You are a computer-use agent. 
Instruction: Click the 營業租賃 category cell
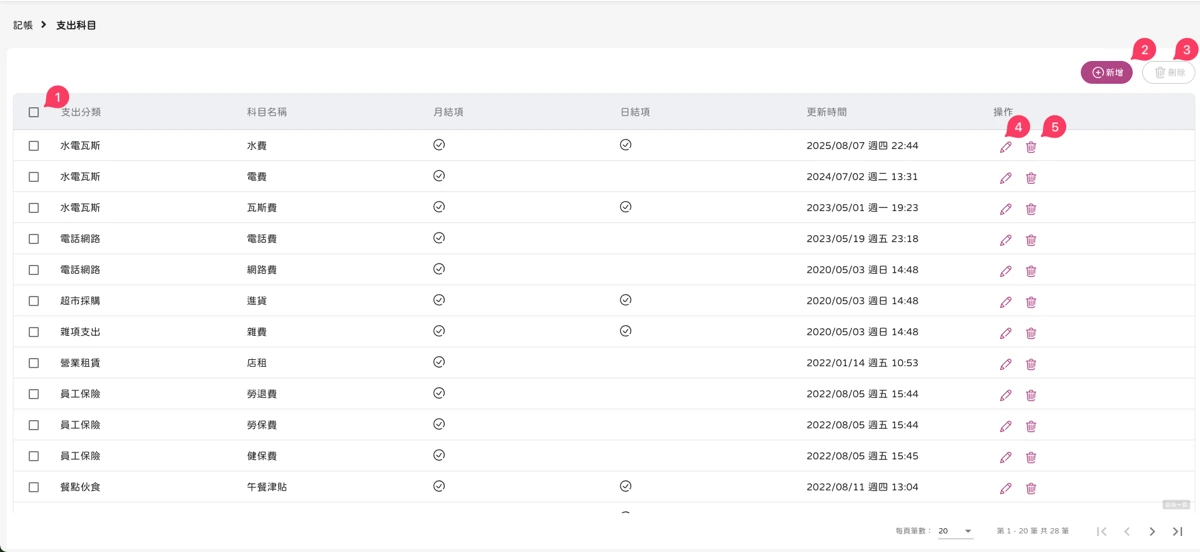[x=80, y=363]
